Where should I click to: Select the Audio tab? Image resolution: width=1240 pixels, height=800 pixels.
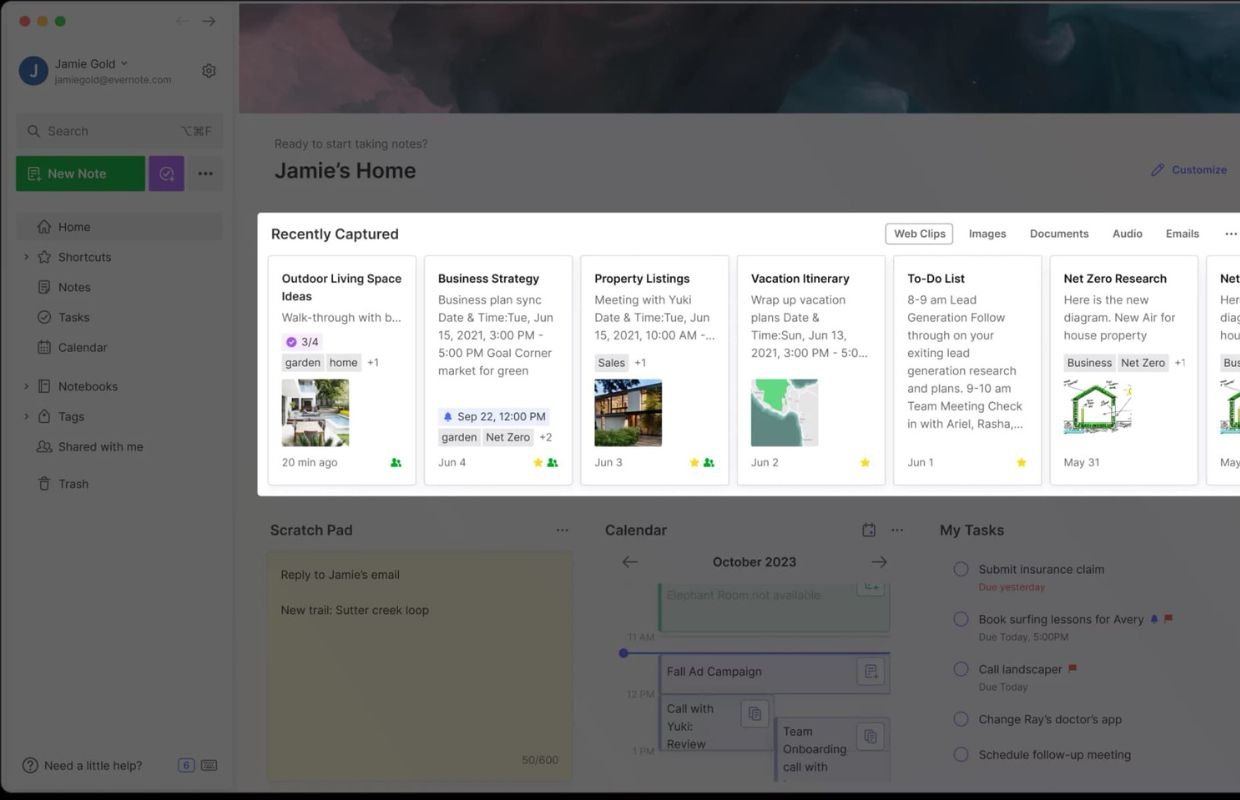pos(1127,233)
